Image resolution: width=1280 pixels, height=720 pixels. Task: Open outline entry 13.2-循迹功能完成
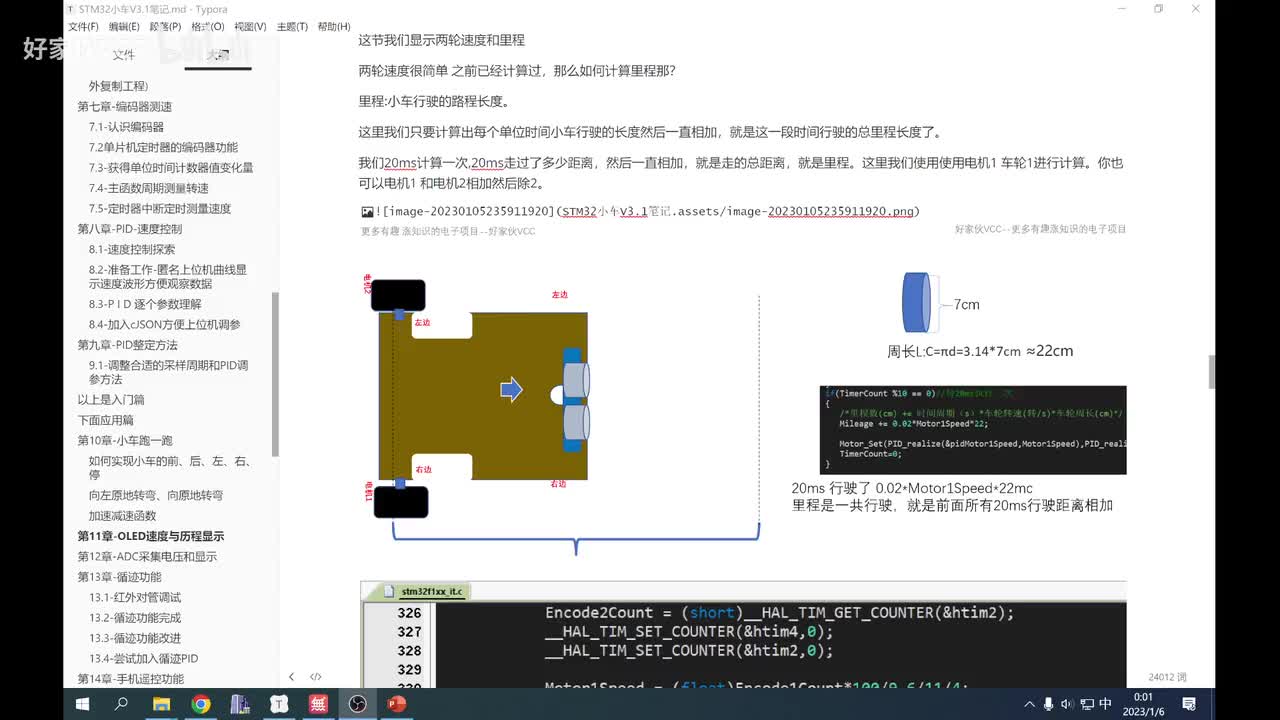[x=135, y=618]
